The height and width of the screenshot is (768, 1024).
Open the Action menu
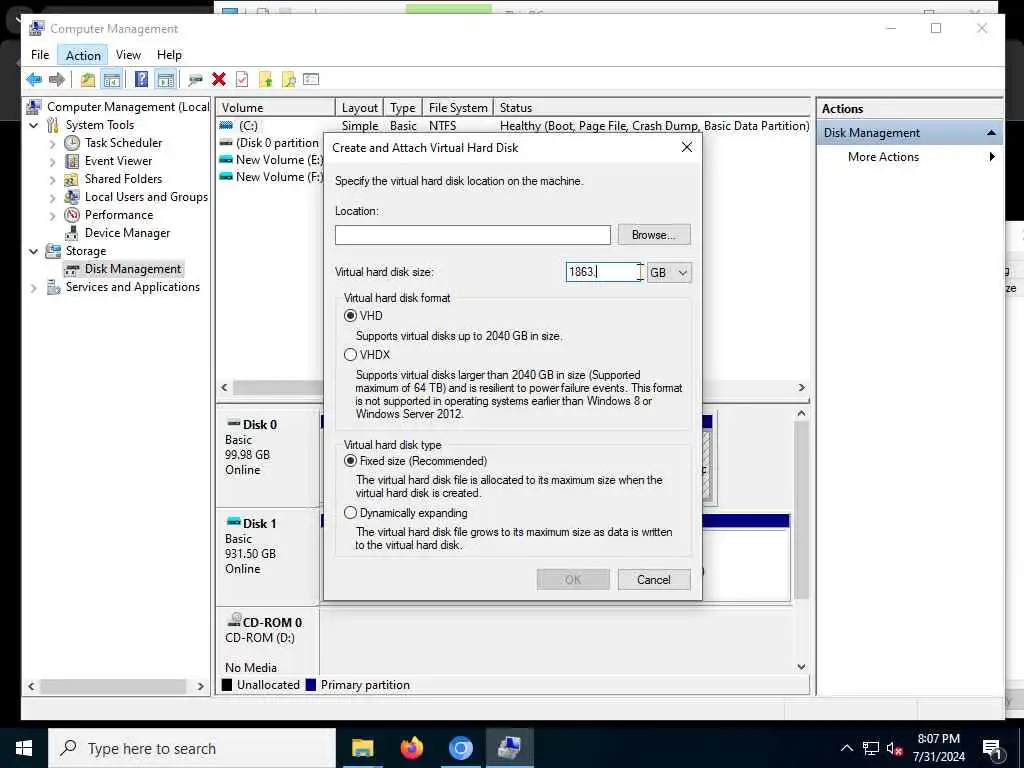tap(83, 55)
